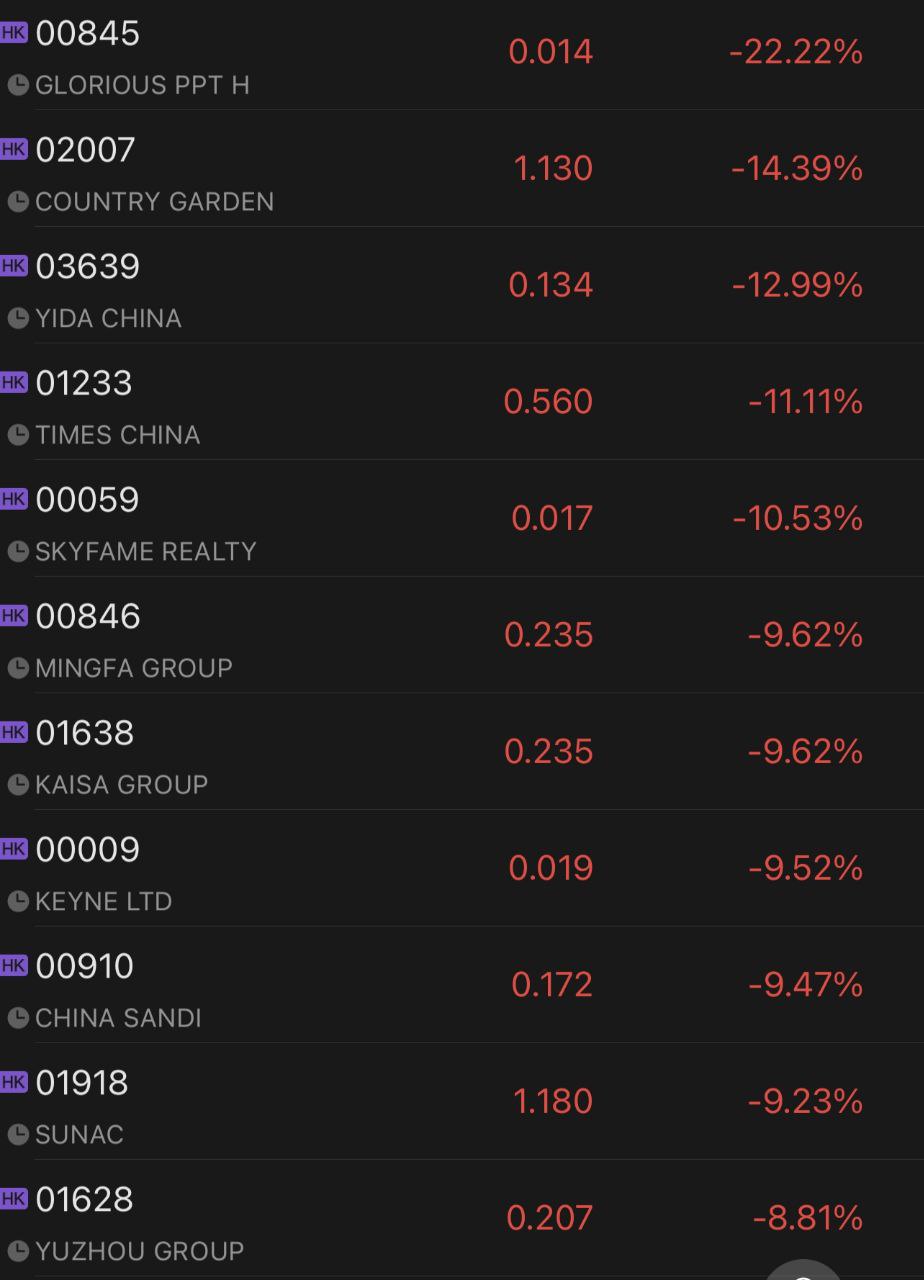Viewport: 924px width, 1280px height.
Task: Tap the -9.62% change for Kaisa Group
Action: point(805,752)
